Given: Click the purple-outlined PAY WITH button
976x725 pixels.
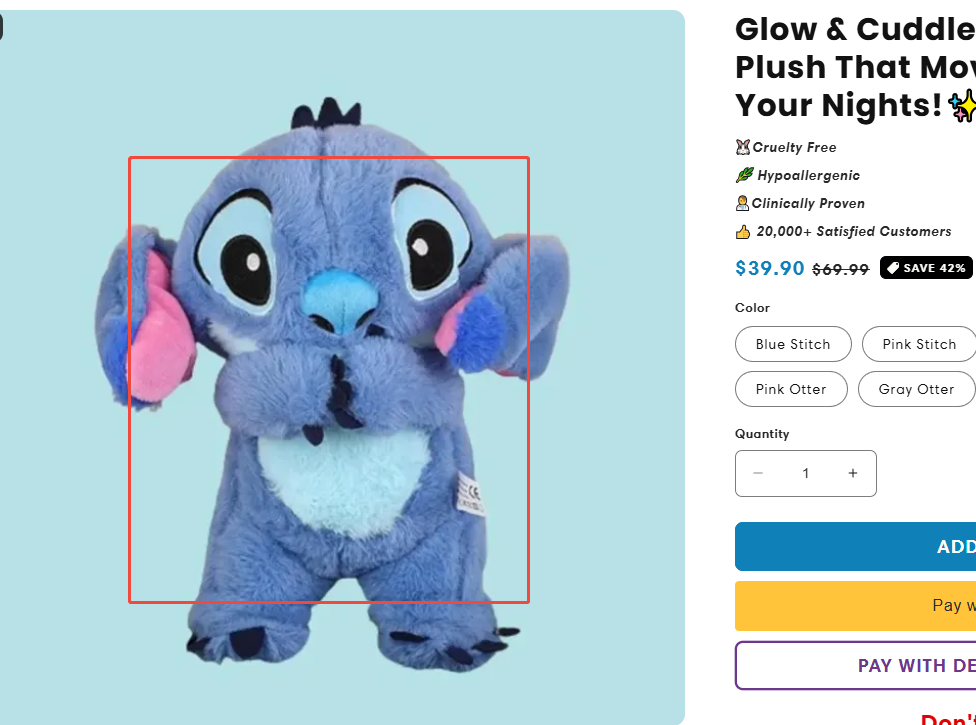Looking at the screenshot, I should (855, 665).
